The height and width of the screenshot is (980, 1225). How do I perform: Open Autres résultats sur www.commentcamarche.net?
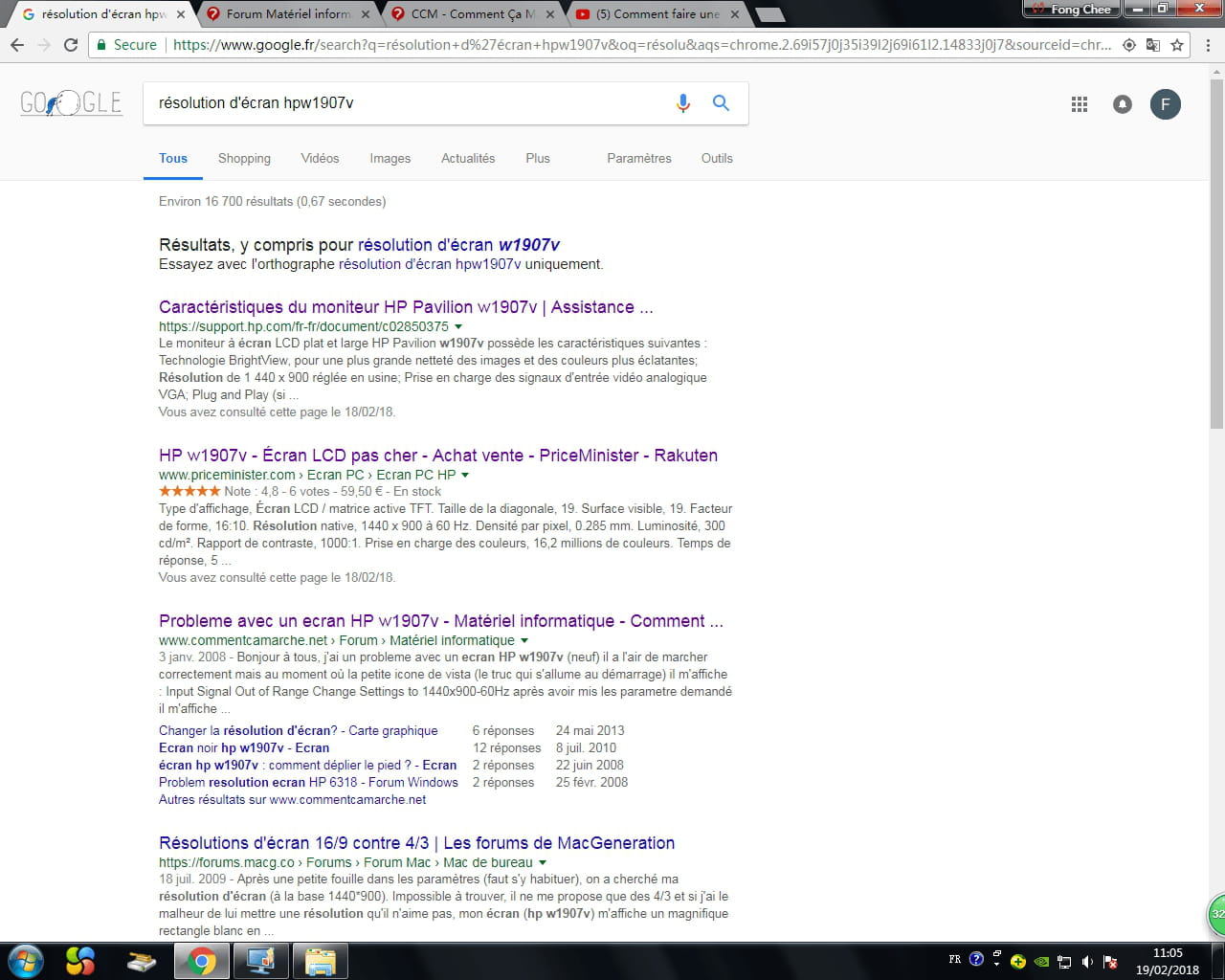[x=293, y=799]
